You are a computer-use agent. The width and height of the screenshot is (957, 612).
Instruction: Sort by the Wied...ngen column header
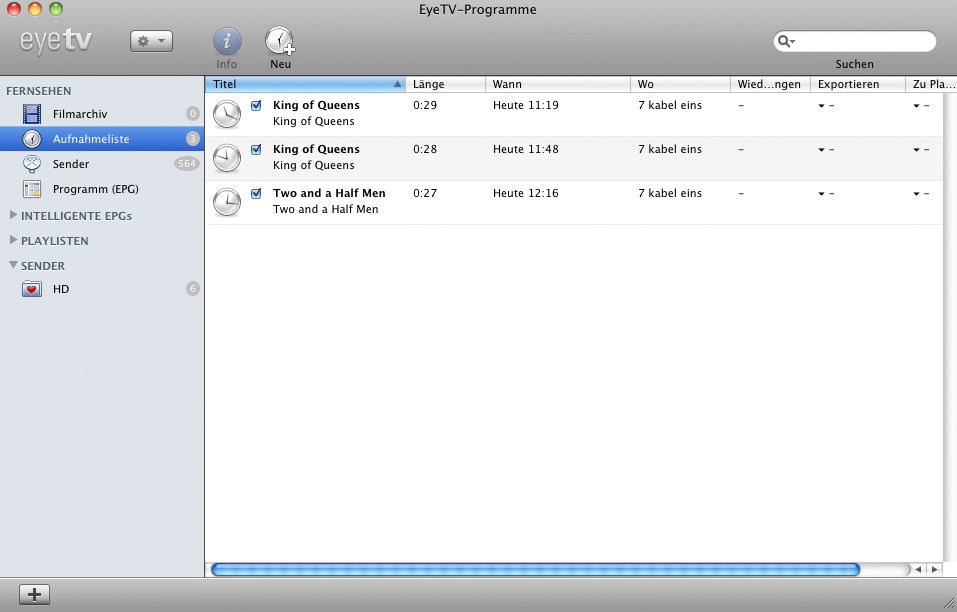(x=770, y=84)
